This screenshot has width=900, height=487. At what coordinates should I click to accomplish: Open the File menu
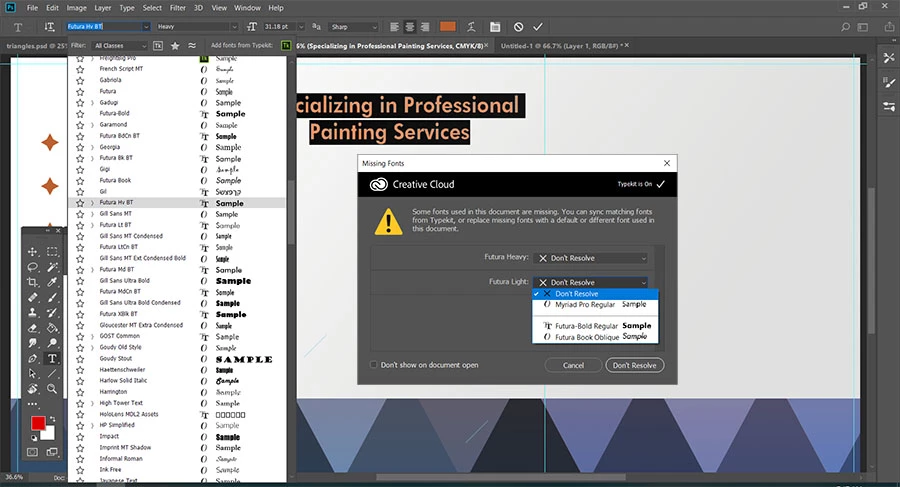tap(32, 8)
